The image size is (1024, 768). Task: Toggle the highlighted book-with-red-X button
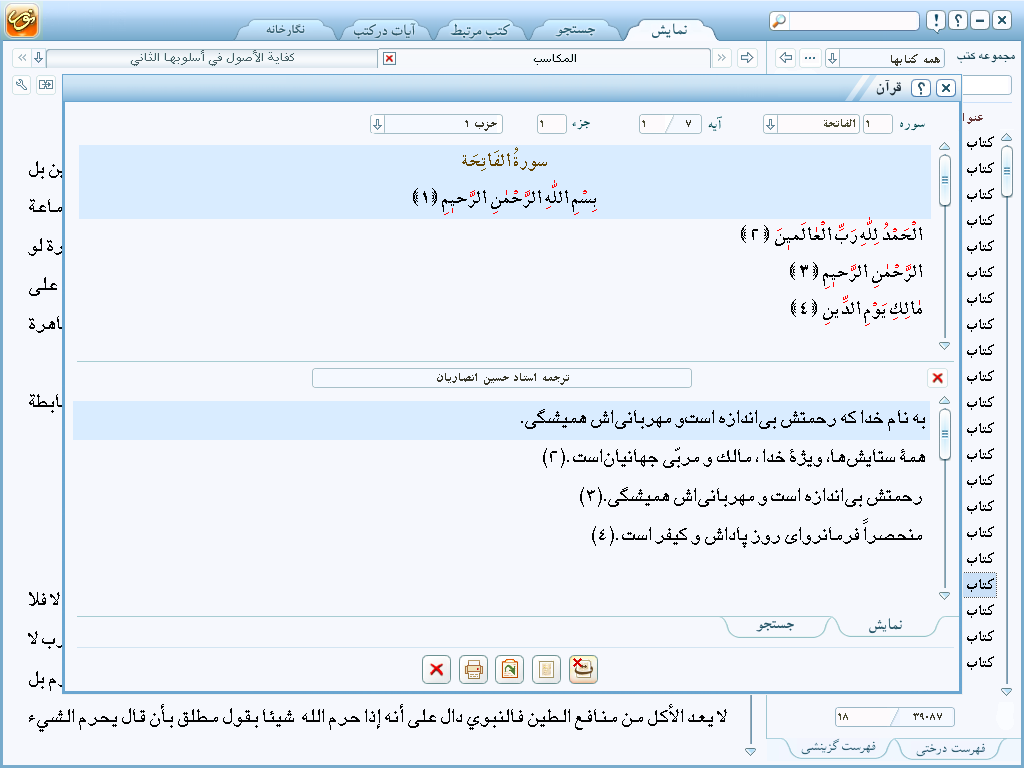tap(583, 669)
